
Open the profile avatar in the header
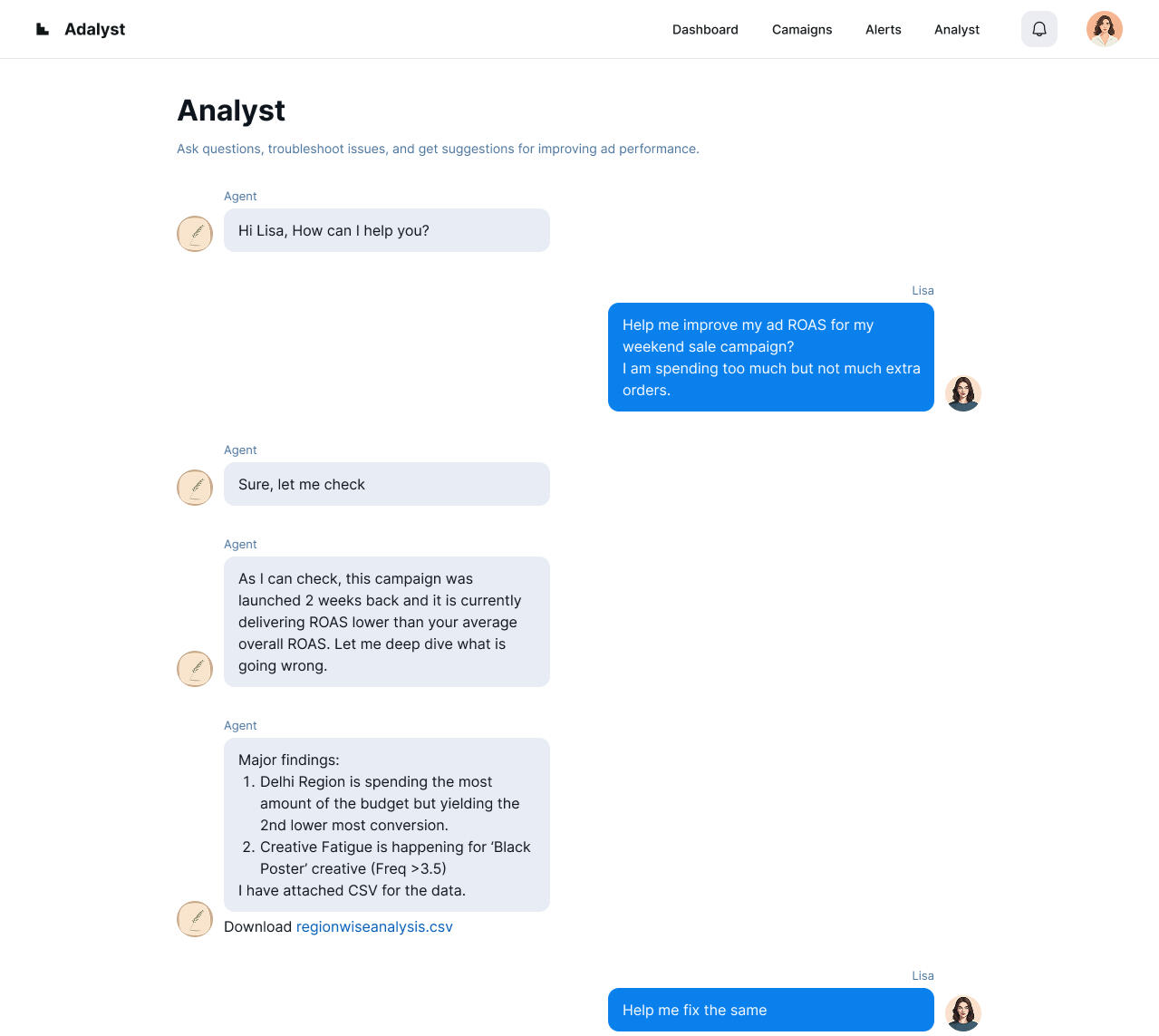[1104, 29]
